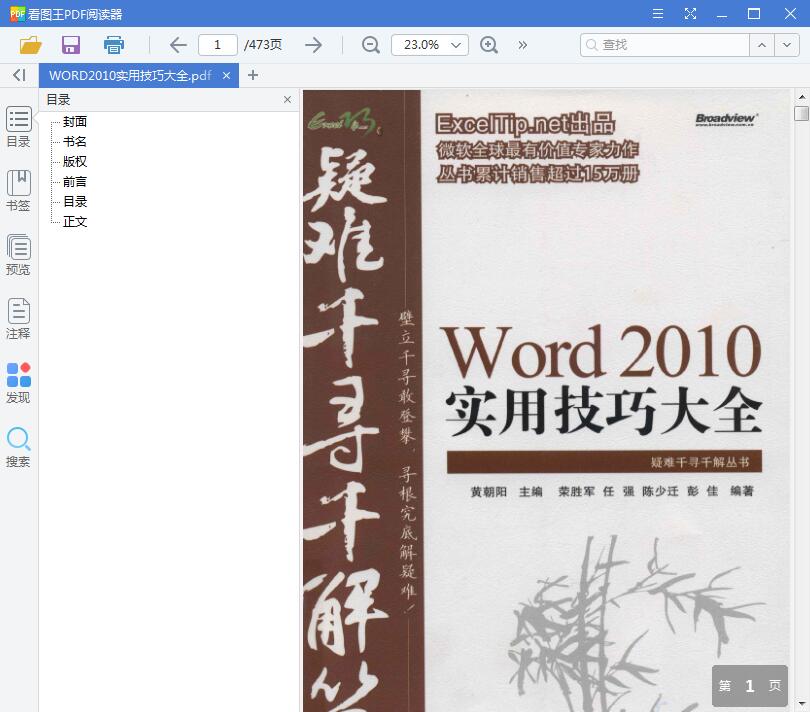Click the scrollbar up arrow

[802, 97]
